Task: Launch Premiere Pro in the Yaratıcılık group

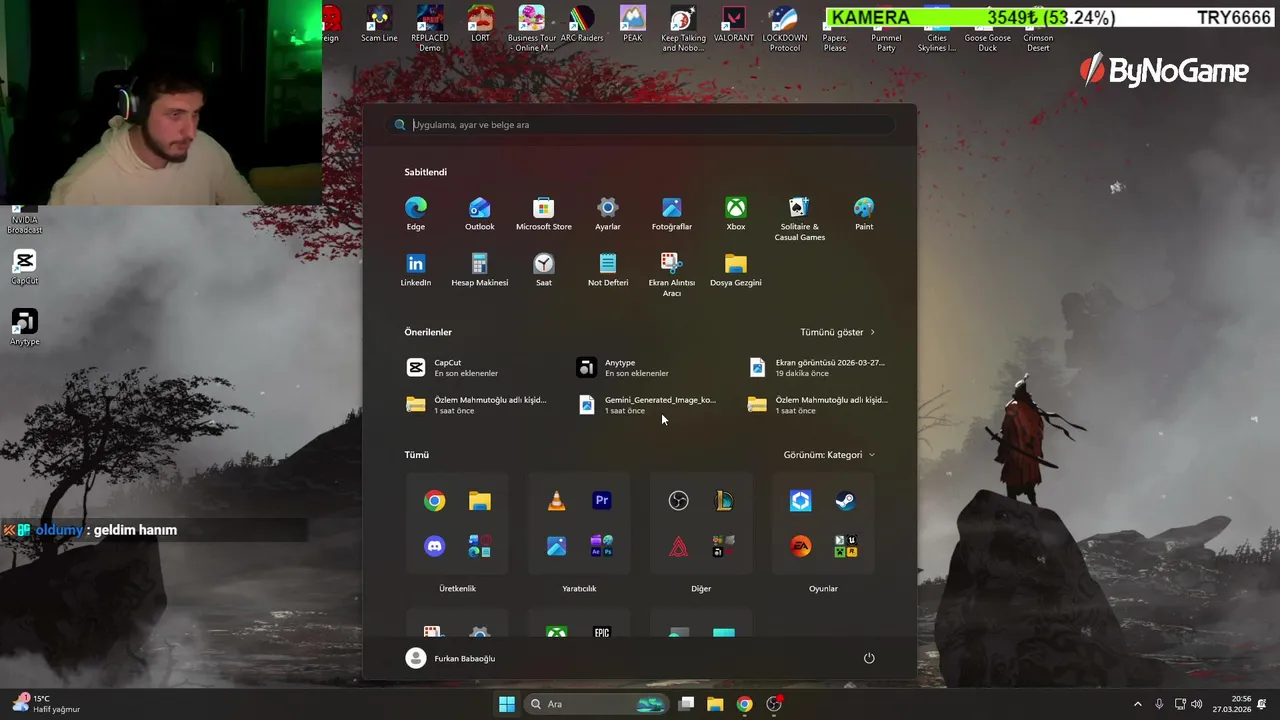Action: pos(601,501)
